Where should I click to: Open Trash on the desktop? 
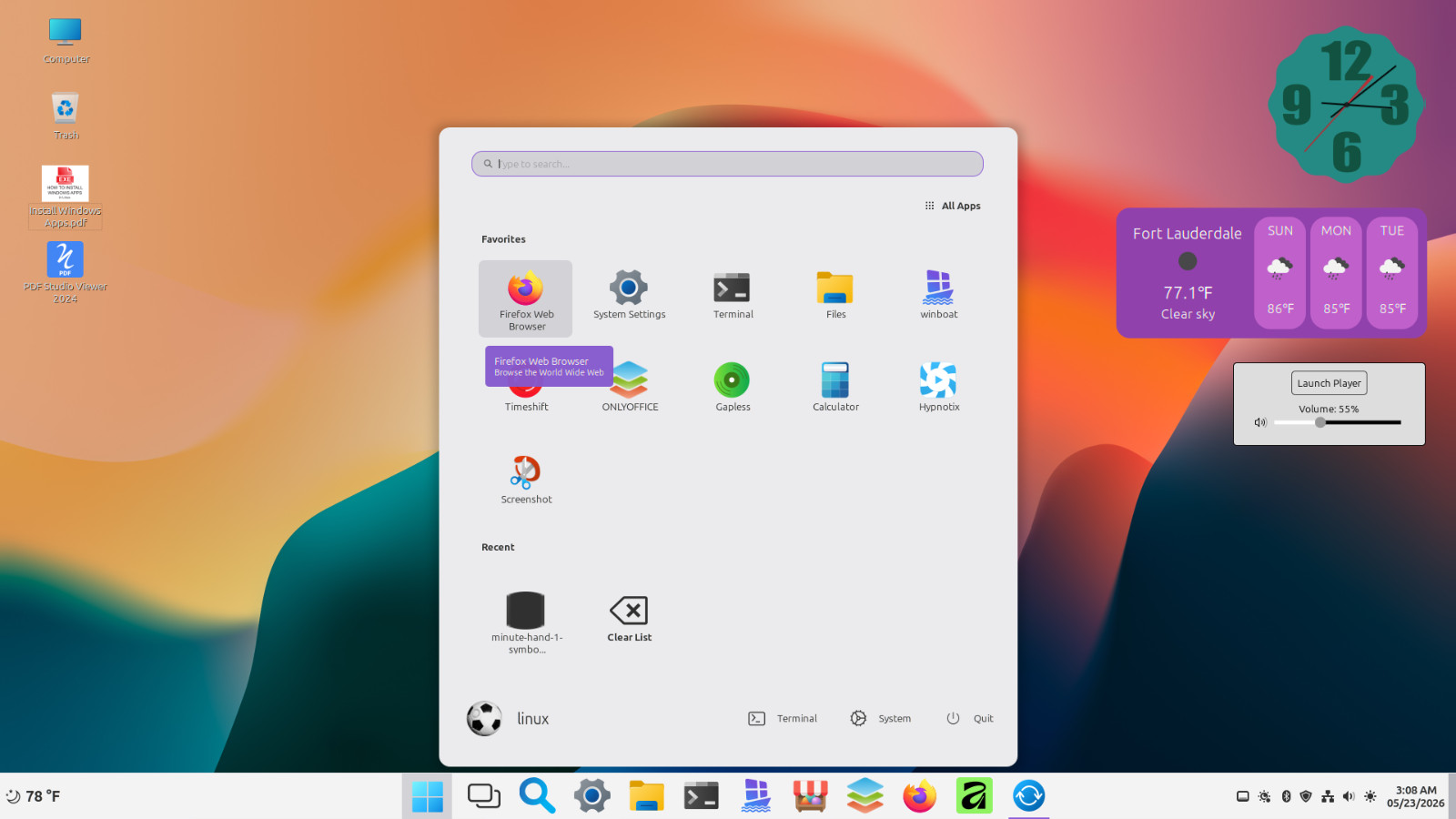(x=66, y=116)
